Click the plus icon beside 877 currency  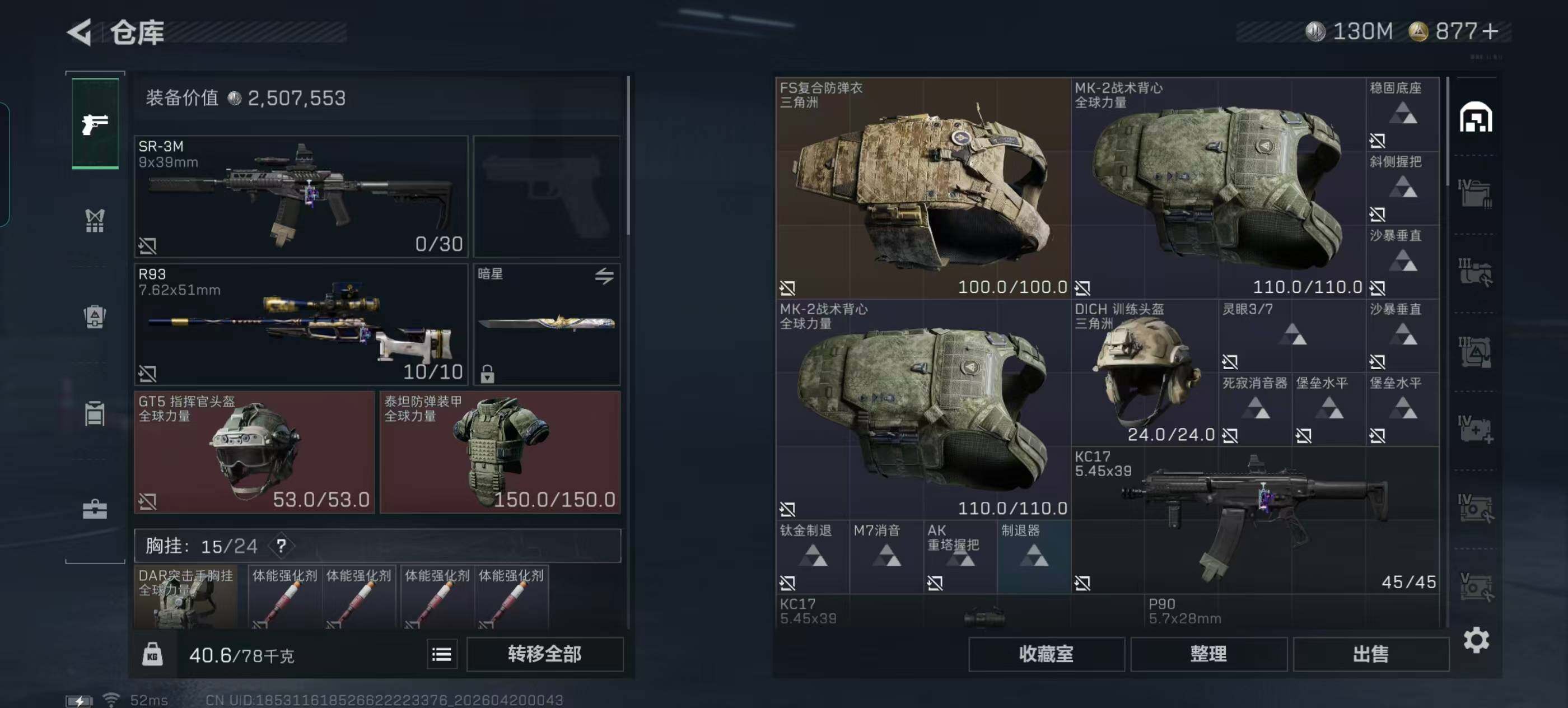[x=1490, y=32]
